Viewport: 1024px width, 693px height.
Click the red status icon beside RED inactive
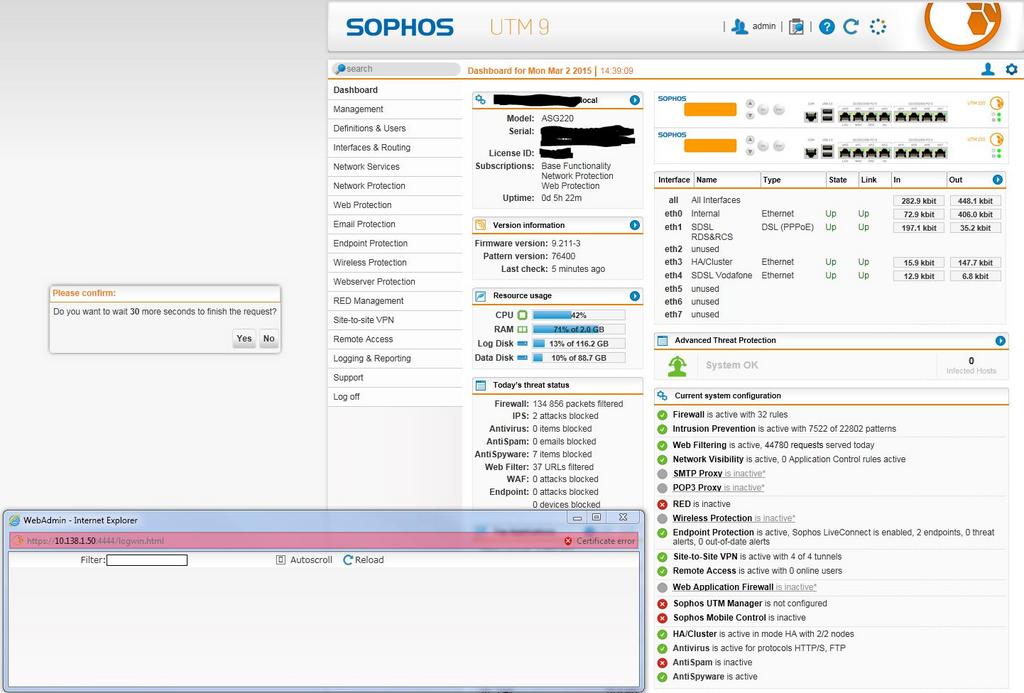tap(662, 504)
